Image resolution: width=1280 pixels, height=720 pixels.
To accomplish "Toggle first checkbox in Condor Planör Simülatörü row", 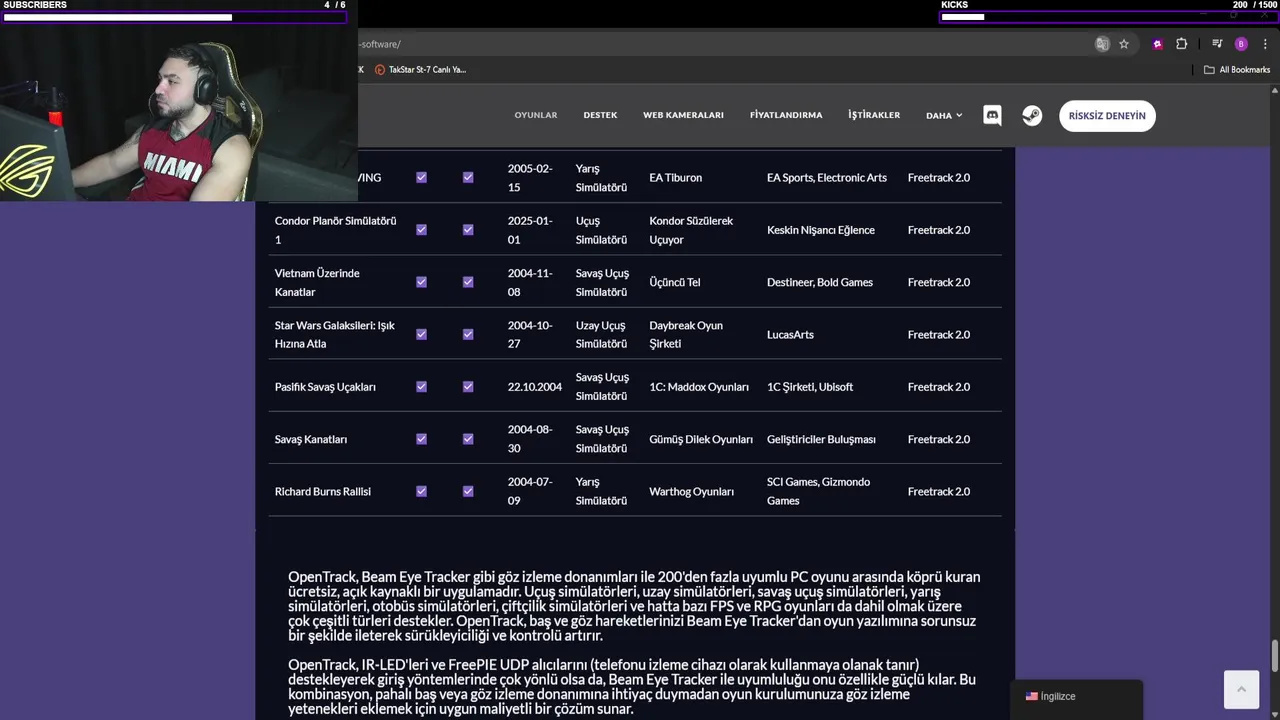I will (421, 230).
